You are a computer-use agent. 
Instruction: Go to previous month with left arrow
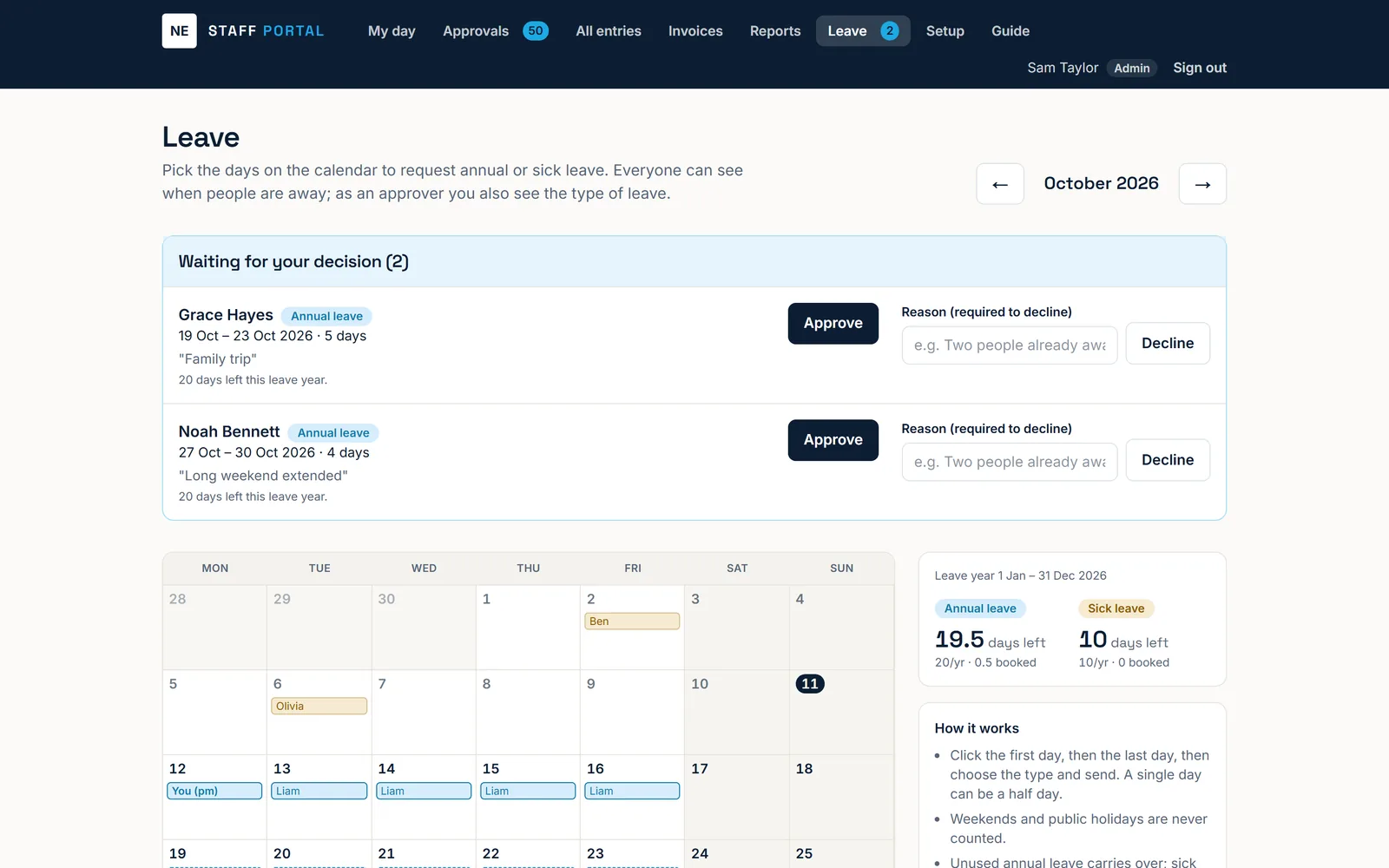coord(1000,184)
